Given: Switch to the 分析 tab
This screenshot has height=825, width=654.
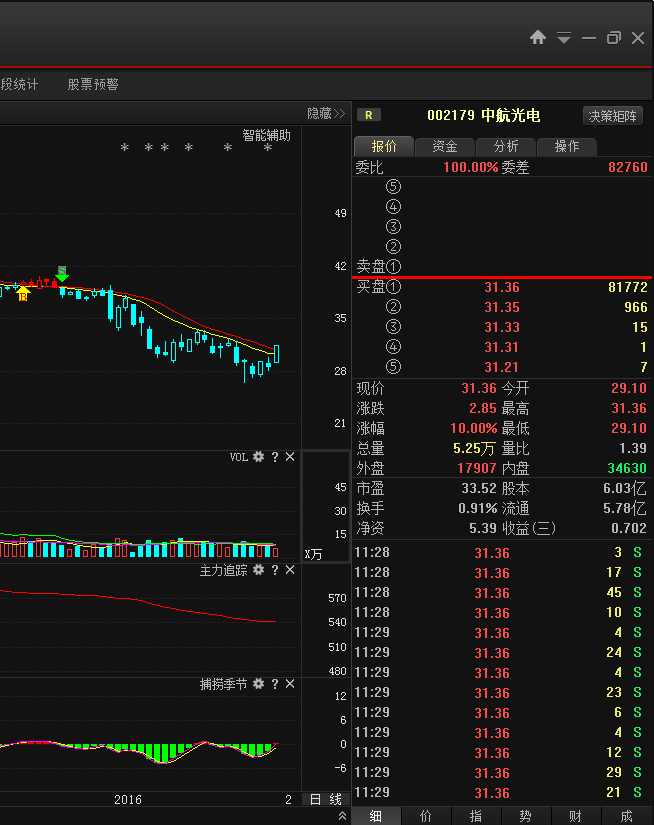Looking at the screenshot, I should [506, 147].
